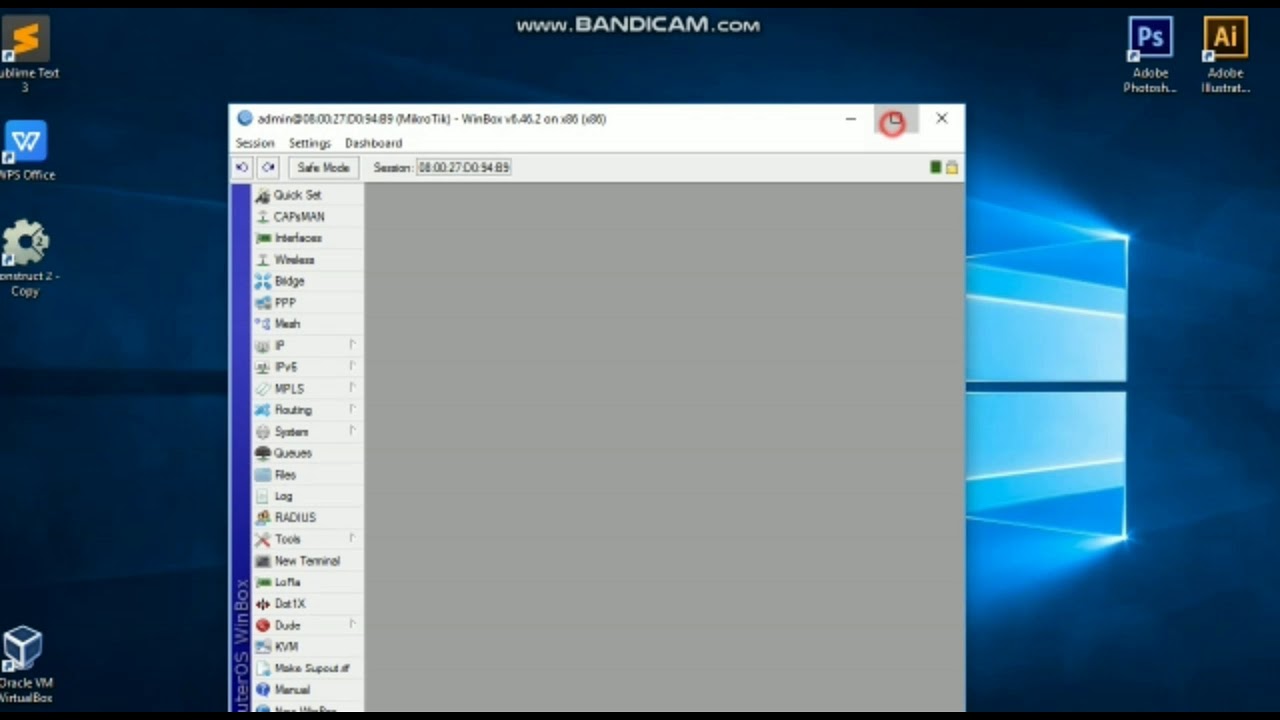Open the PPP menu entry
Screen dimensions: 1280x720
click(307, 303)
